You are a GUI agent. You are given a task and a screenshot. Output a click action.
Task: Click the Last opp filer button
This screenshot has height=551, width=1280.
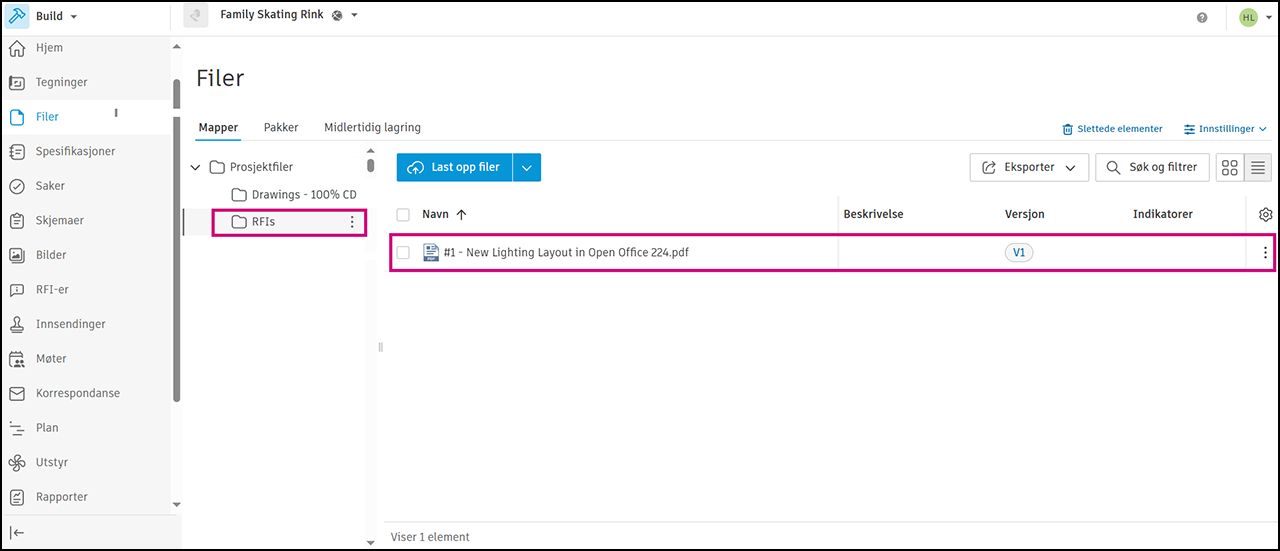point(455,168)
